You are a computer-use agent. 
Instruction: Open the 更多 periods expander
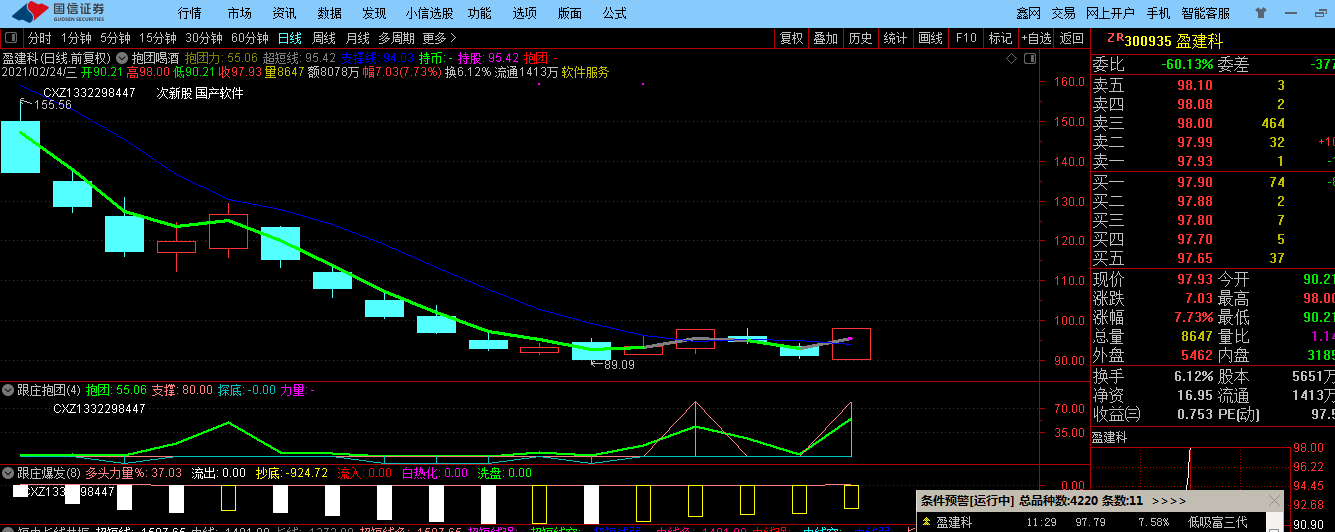point(440,38)
